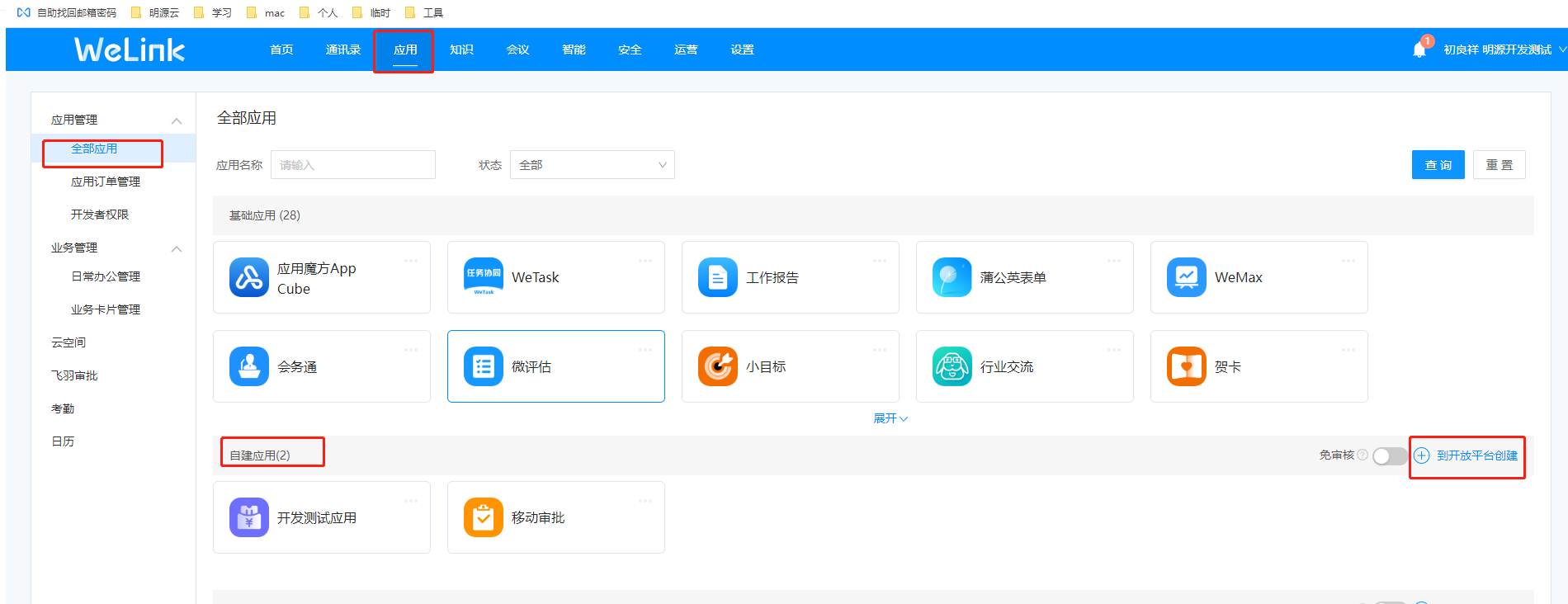Open the 安全 tab

tap(630, 50)
